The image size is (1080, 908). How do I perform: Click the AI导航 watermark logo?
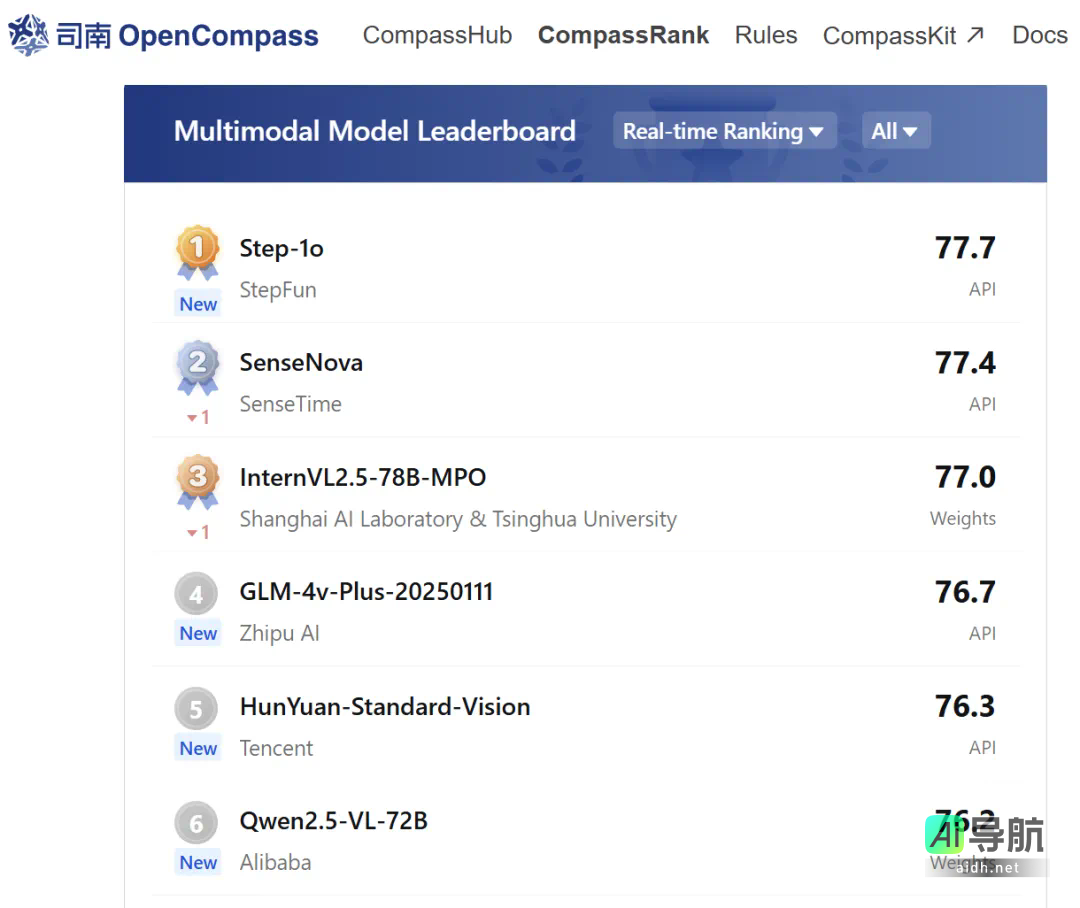tap(985, 840)
